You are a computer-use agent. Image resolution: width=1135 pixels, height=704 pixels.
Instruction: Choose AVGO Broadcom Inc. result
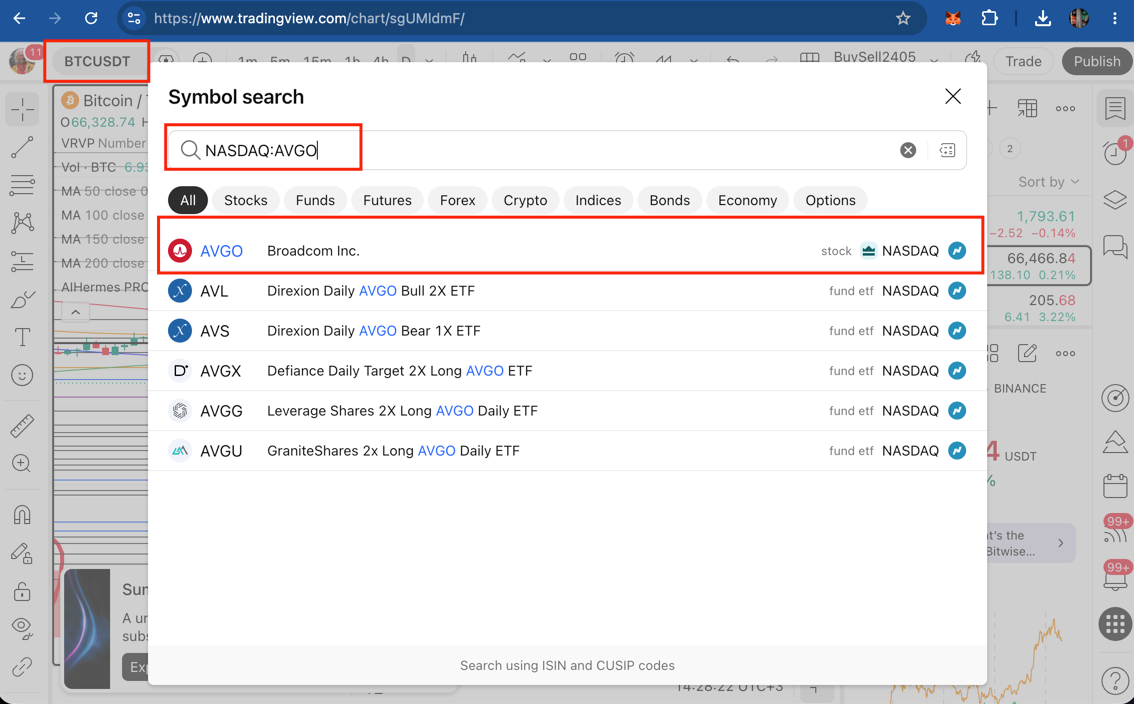coord(568,251)
